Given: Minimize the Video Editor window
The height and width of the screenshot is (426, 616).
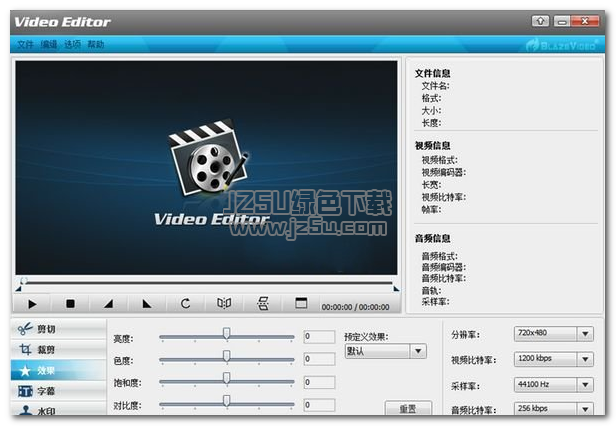Looking at the screenshot, I should tap(562, 21).
